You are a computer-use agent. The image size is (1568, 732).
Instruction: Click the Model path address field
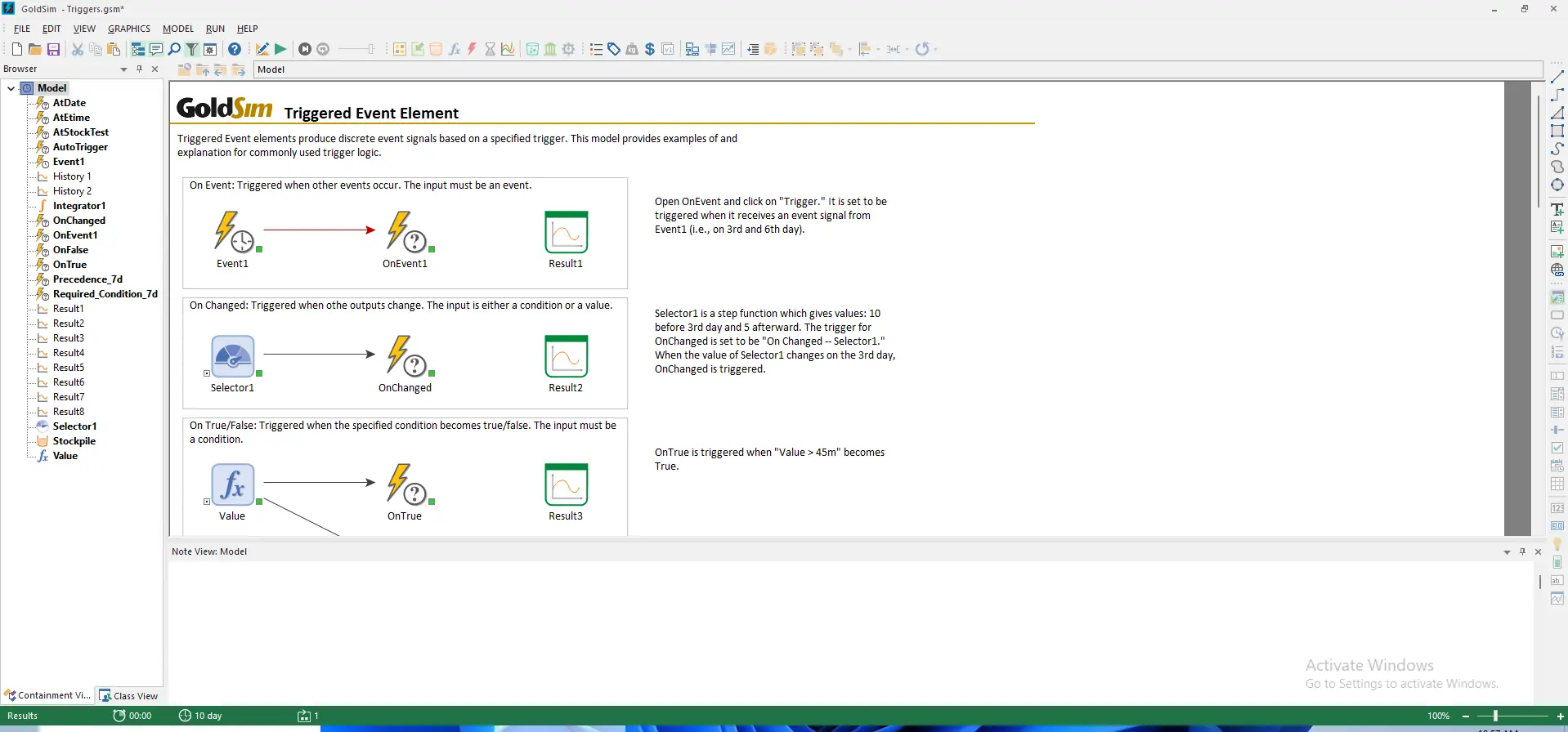898,69
